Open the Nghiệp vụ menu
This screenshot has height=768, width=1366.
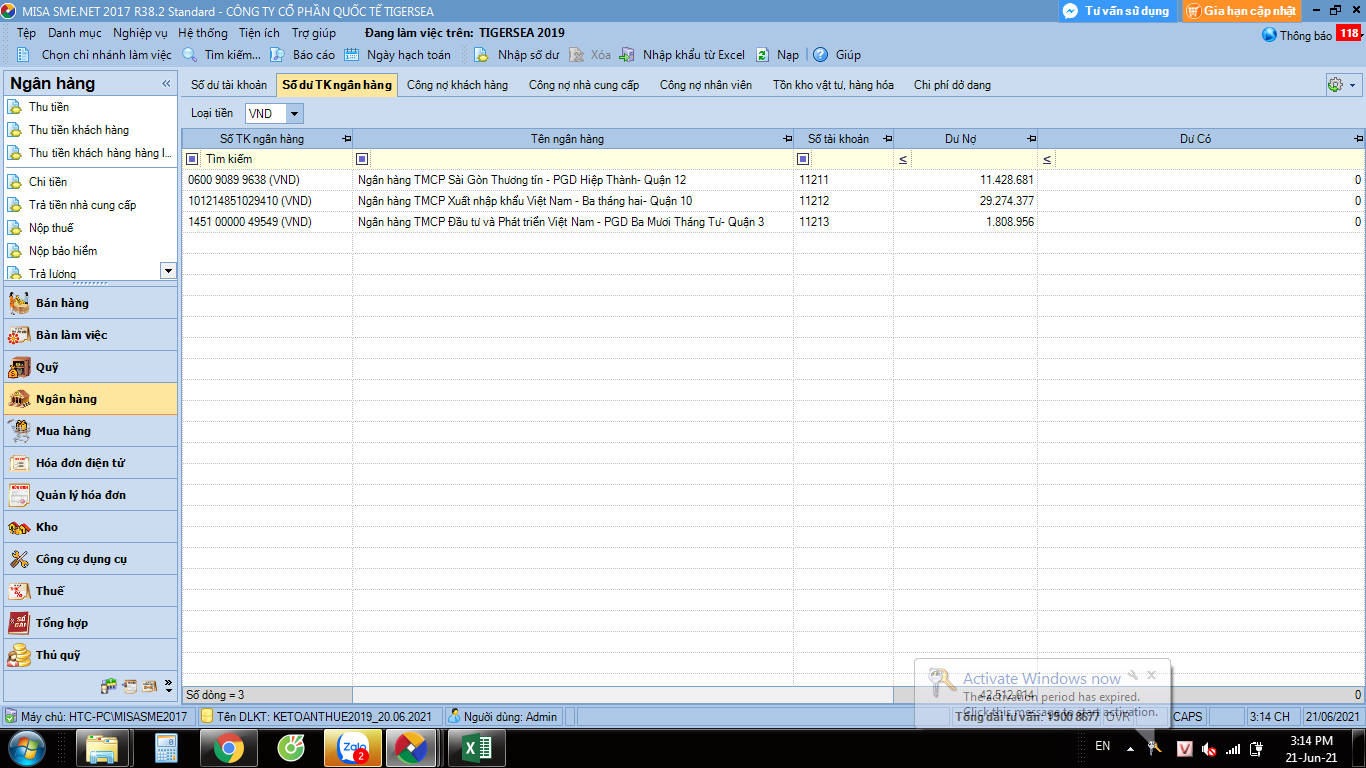click(140, 33)
